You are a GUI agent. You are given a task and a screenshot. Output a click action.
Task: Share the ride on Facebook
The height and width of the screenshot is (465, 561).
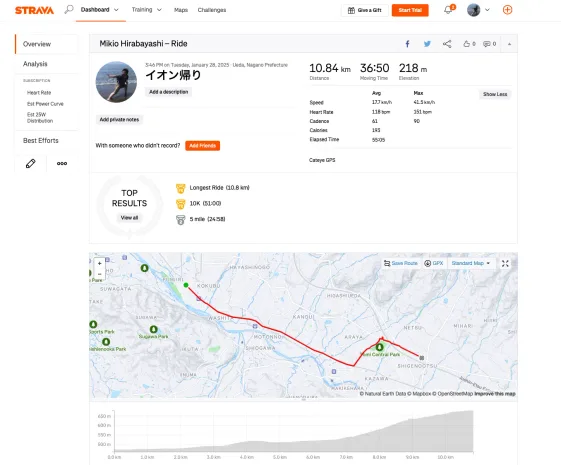coord(407,44)
